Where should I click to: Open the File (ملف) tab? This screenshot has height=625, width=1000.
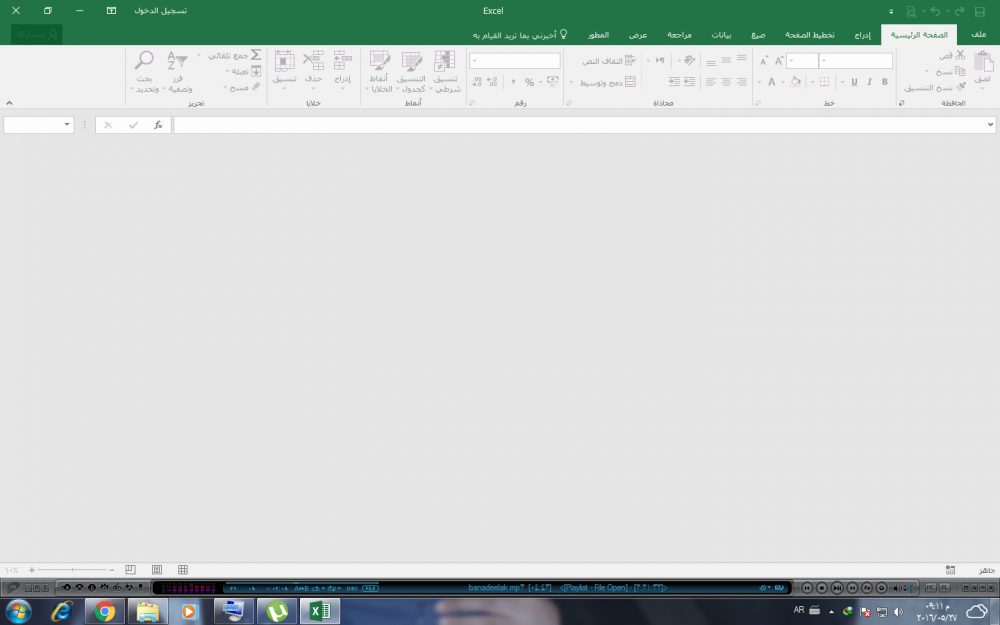click(978, 34)
